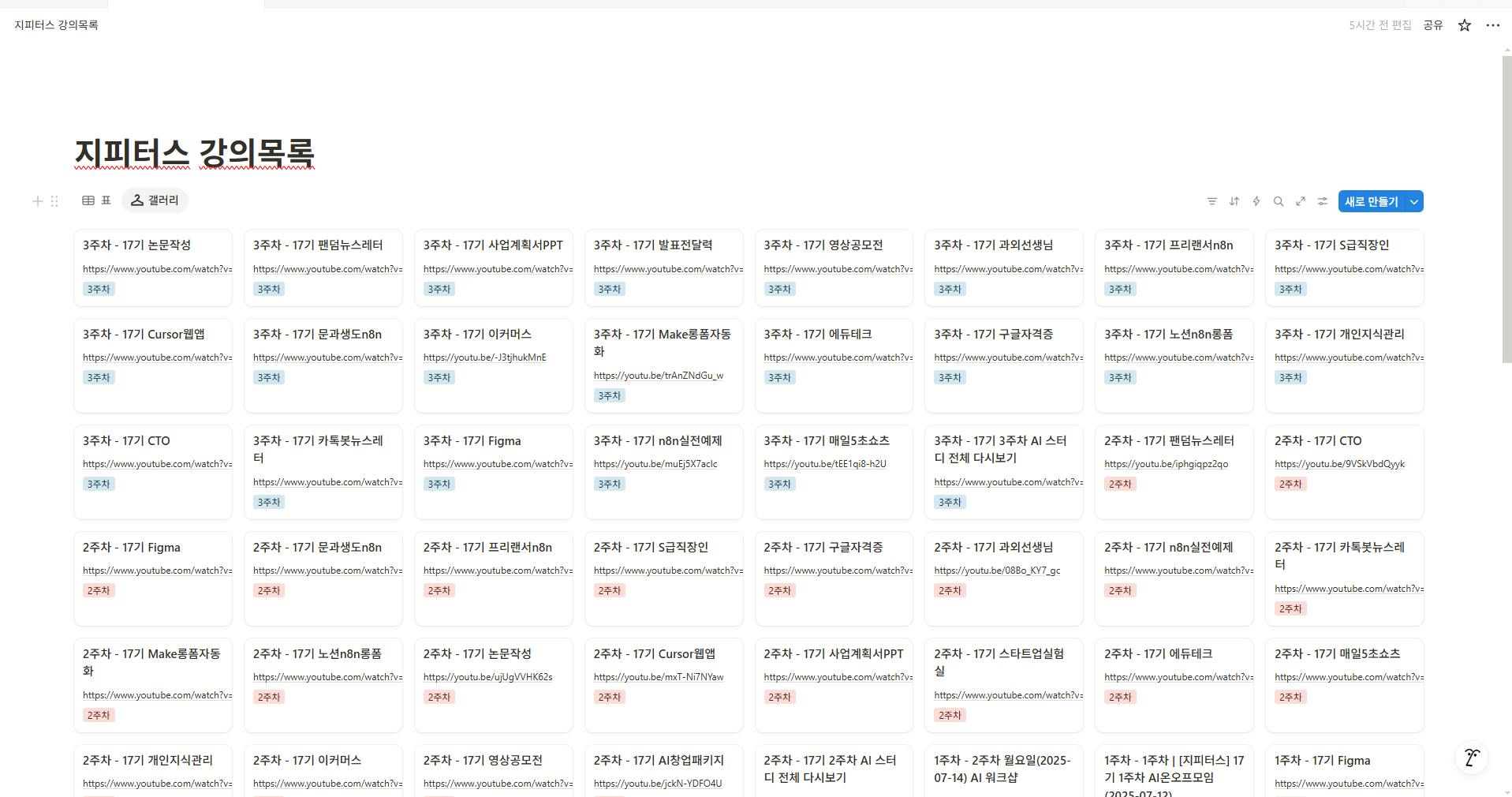The width and height of the screenshot is (1512, 797).
Task: Click the 3주차 tag on 논문작성 card
Action: click(98, 289)
